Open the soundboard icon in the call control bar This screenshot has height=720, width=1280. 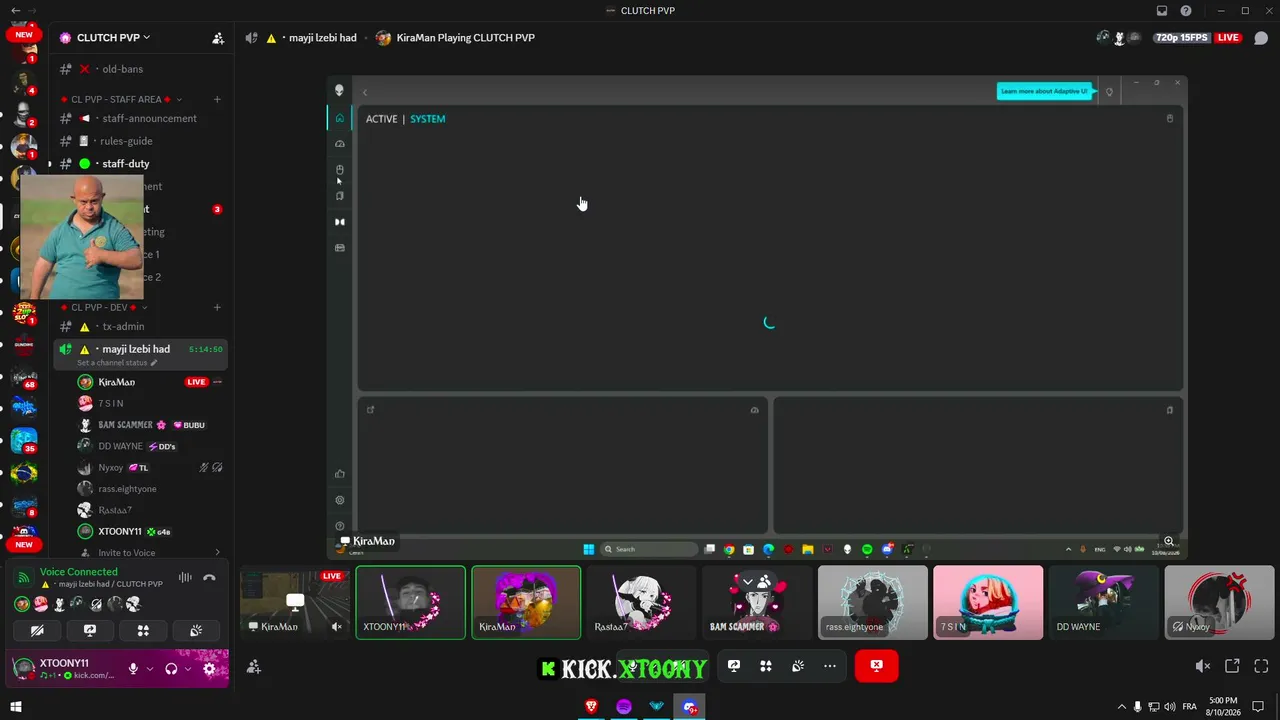798,666
